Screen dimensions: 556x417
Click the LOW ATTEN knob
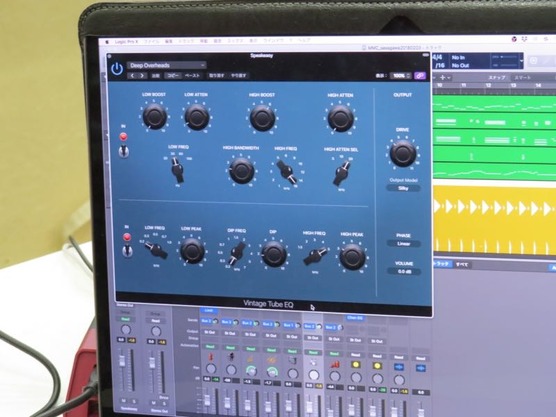pyautogui.click(x=197, y=117)
